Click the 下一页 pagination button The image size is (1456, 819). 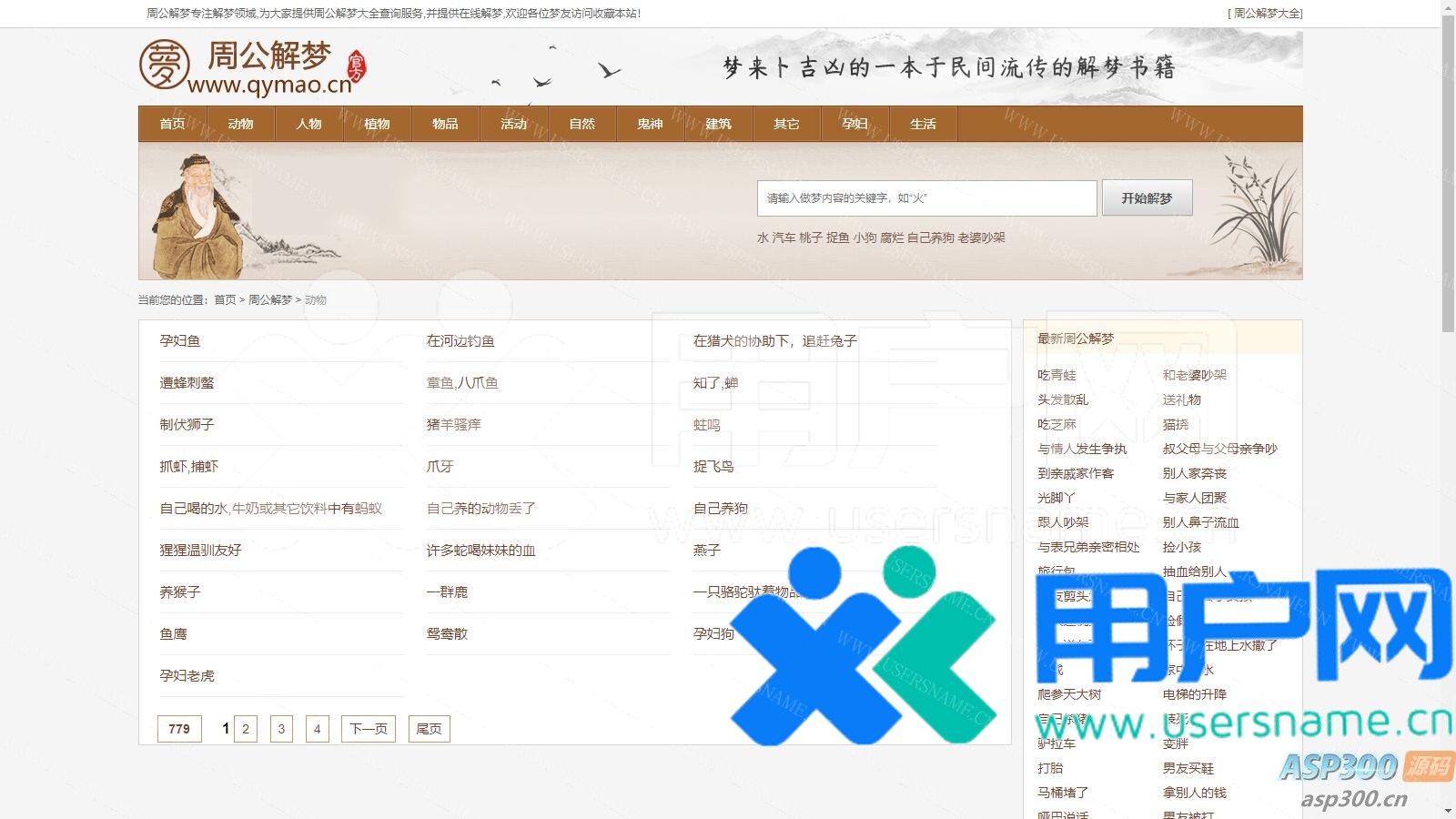tap(369, 729)
